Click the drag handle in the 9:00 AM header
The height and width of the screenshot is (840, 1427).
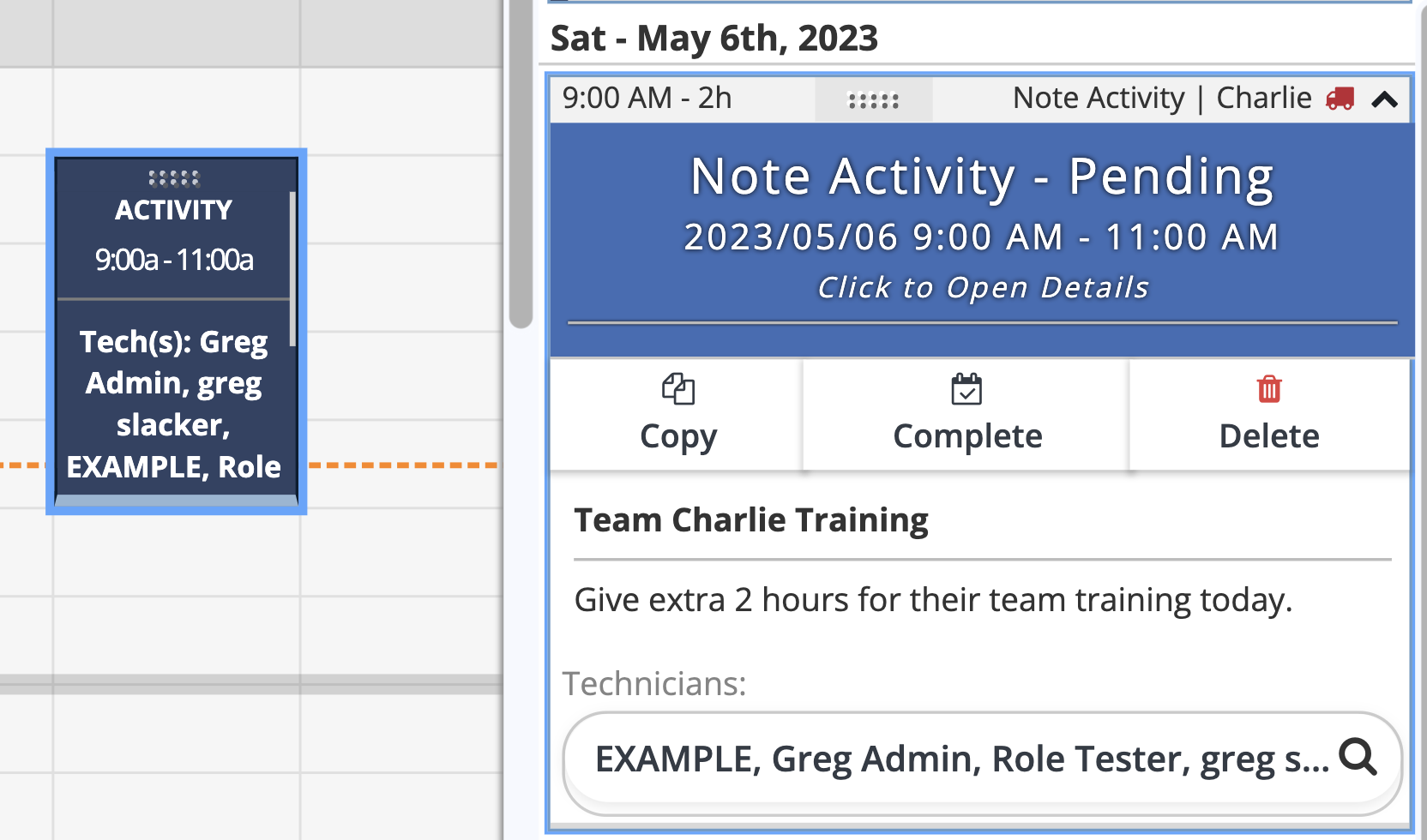(873, 100)
